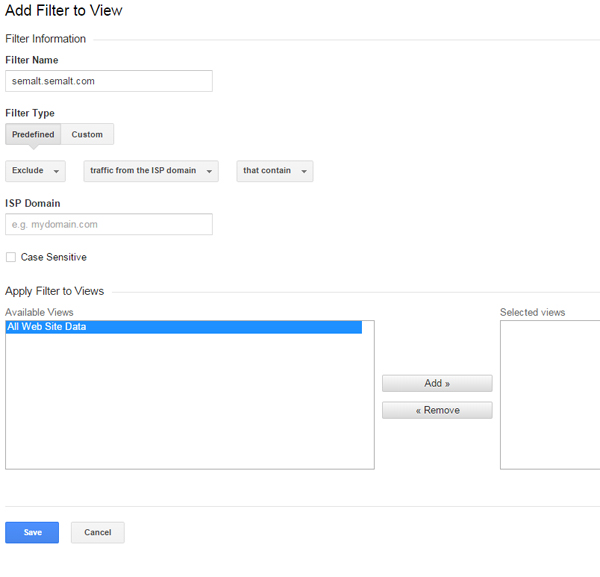Click the 'Filter Type' label
Viewport: 600px width, 577px height.
click(30, 114)
